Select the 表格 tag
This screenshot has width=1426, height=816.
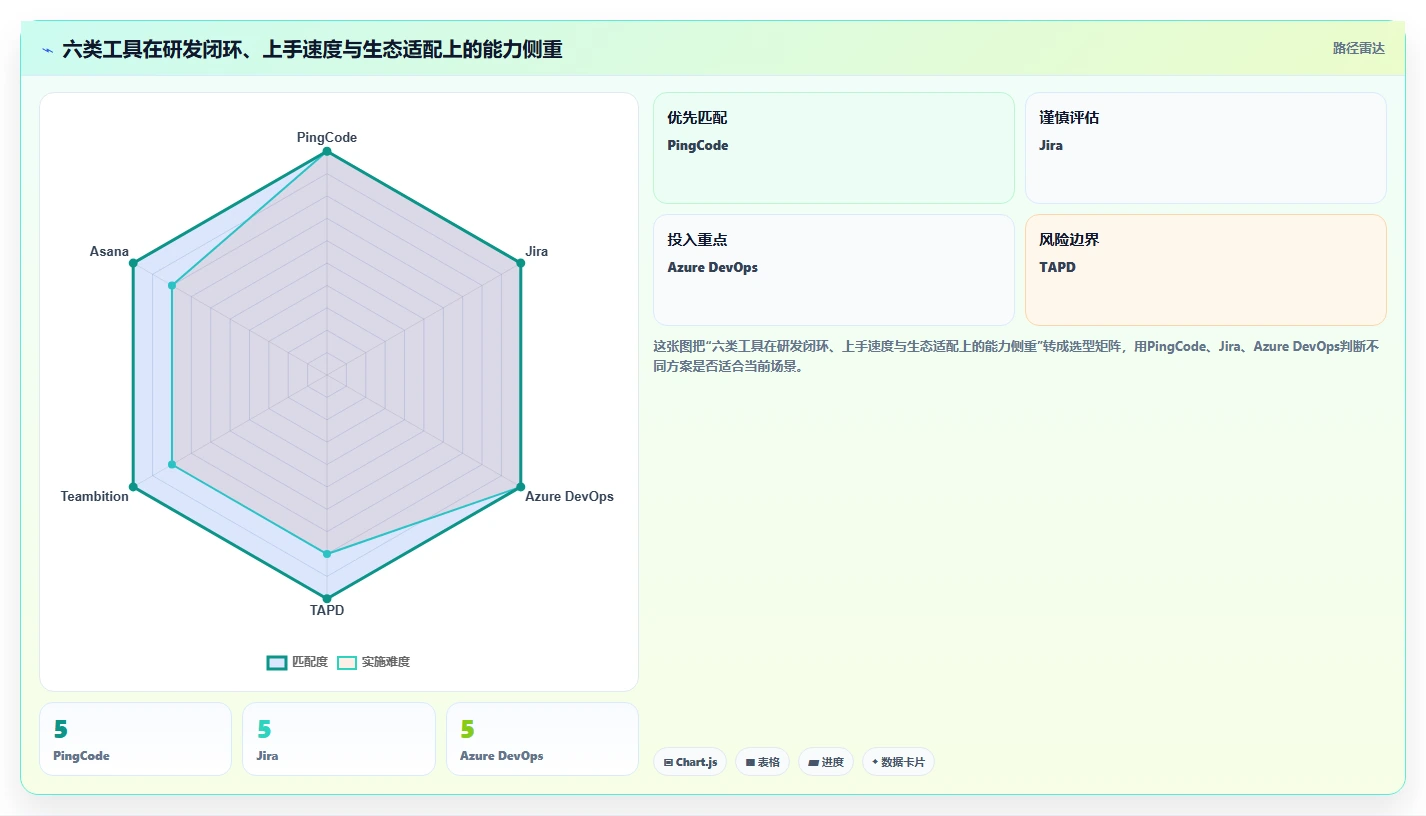coord(762,762)
